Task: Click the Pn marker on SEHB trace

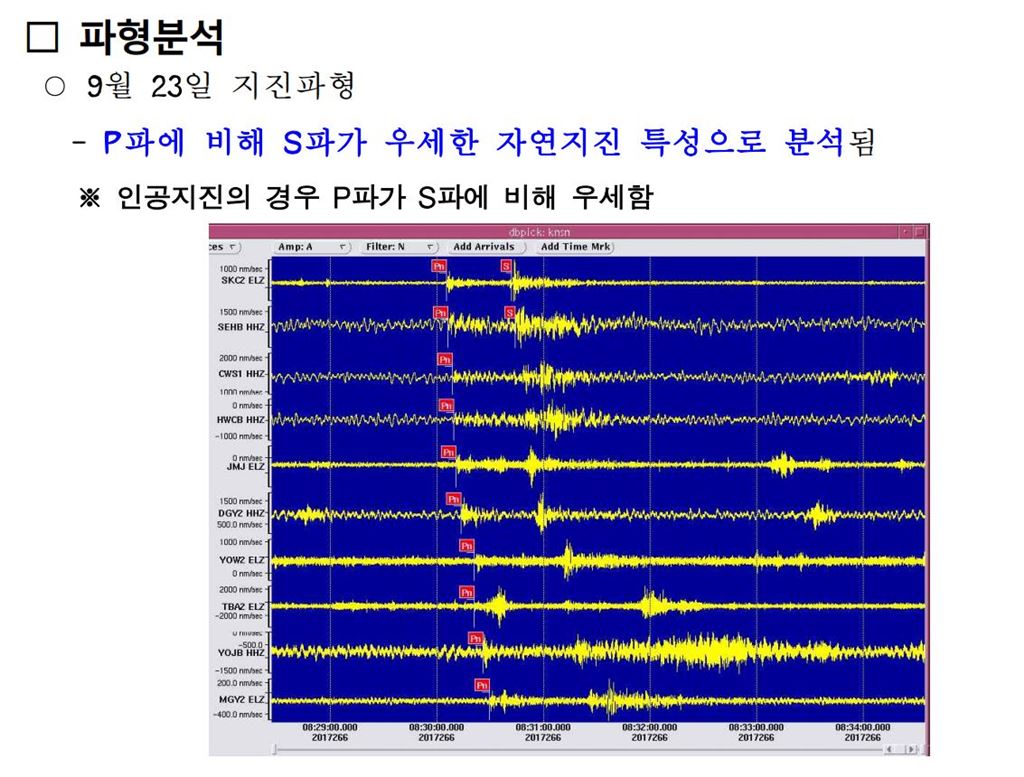Action: (440, 313)
